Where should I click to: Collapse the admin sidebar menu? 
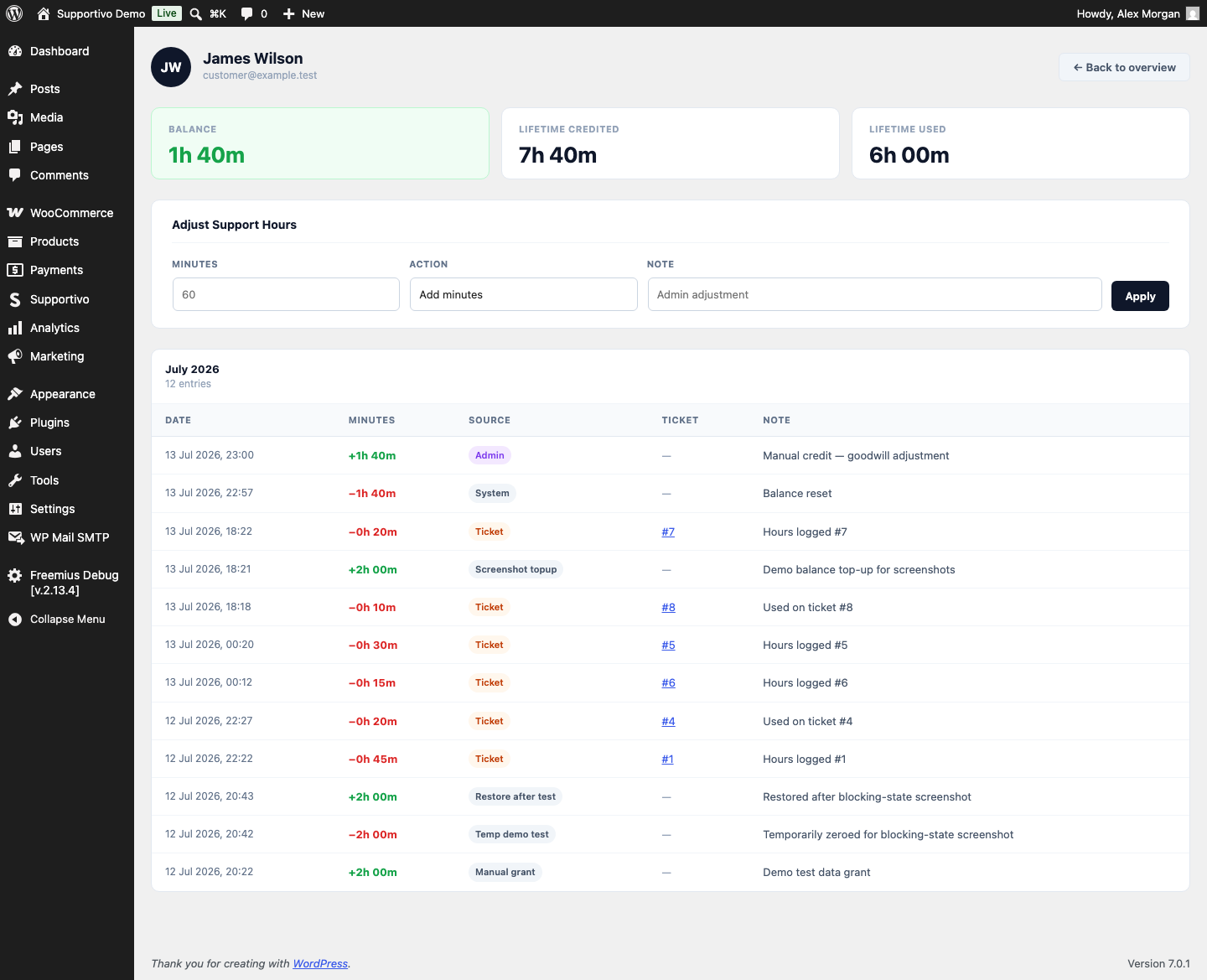[x=57, y=620]
